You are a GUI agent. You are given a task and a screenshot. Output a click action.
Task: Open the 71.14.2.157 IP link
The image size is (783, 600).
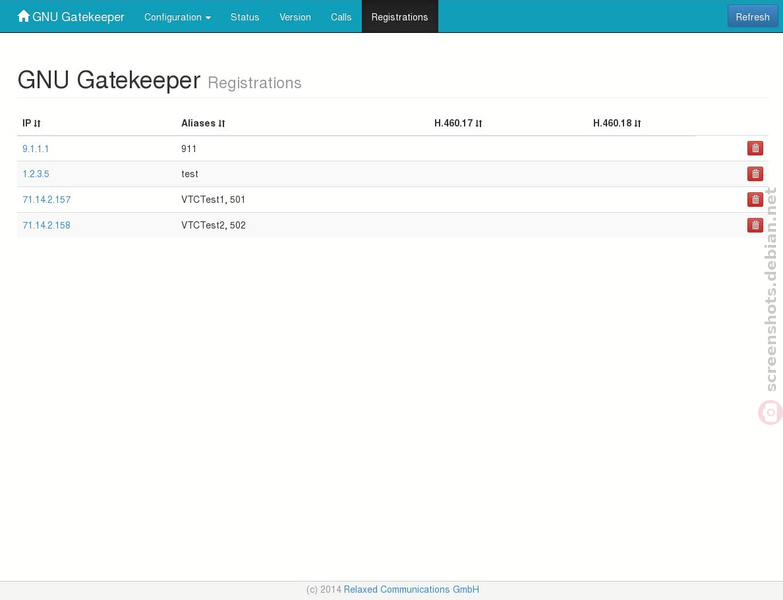[46, 200]
